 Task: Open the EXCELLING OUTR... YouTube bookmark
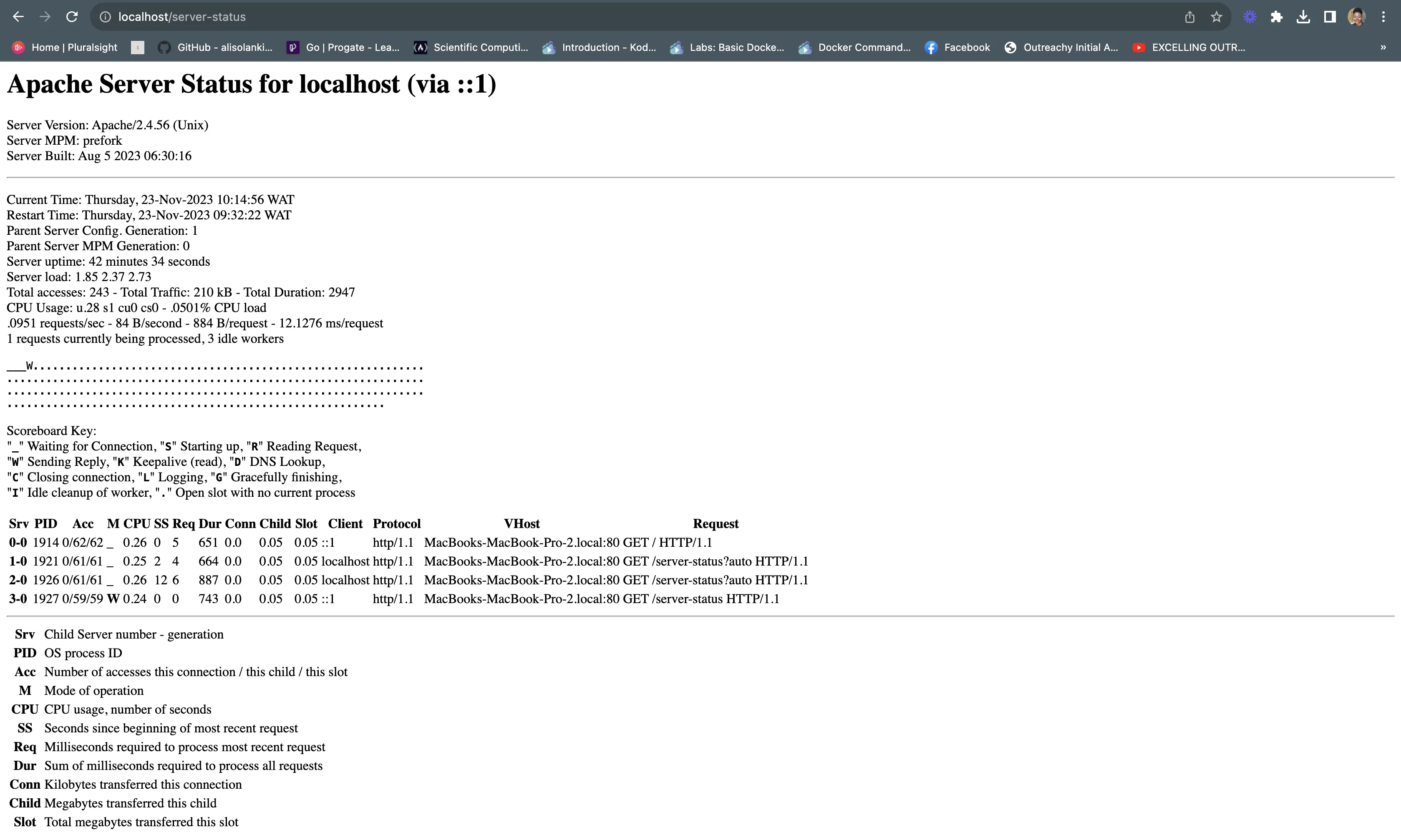pos(1189,48)
